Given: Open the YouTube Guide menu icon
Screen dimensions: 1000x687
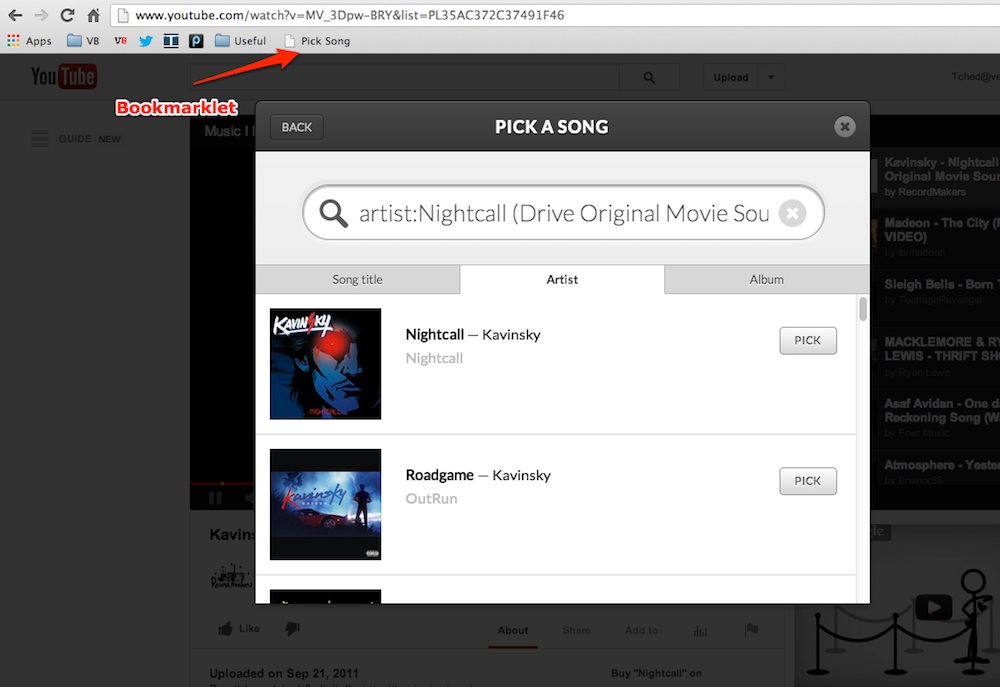Looking at the screenshot, I should (x=40, y=138).
